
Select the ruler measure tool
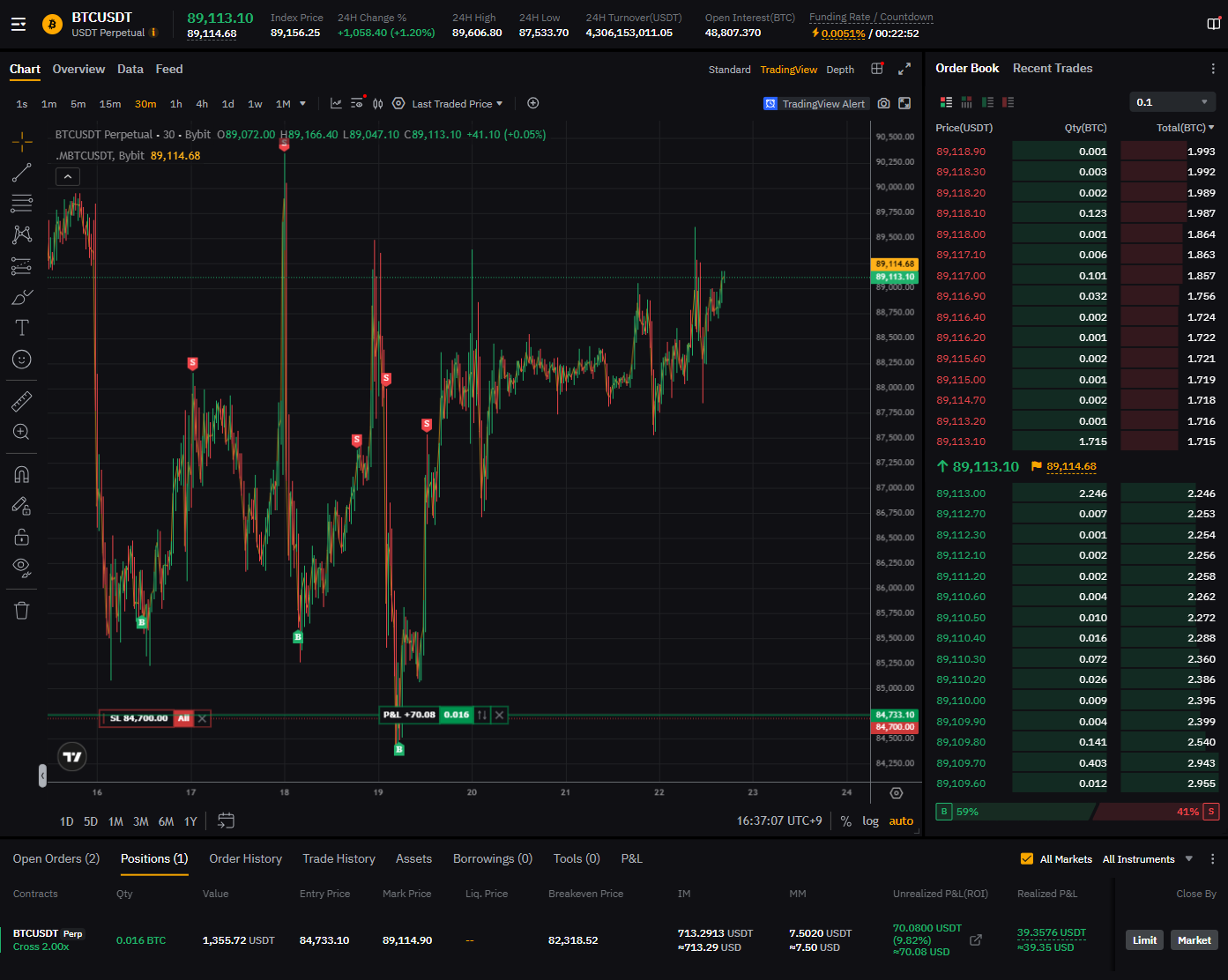pyautogui.click(x=22, y=402)
